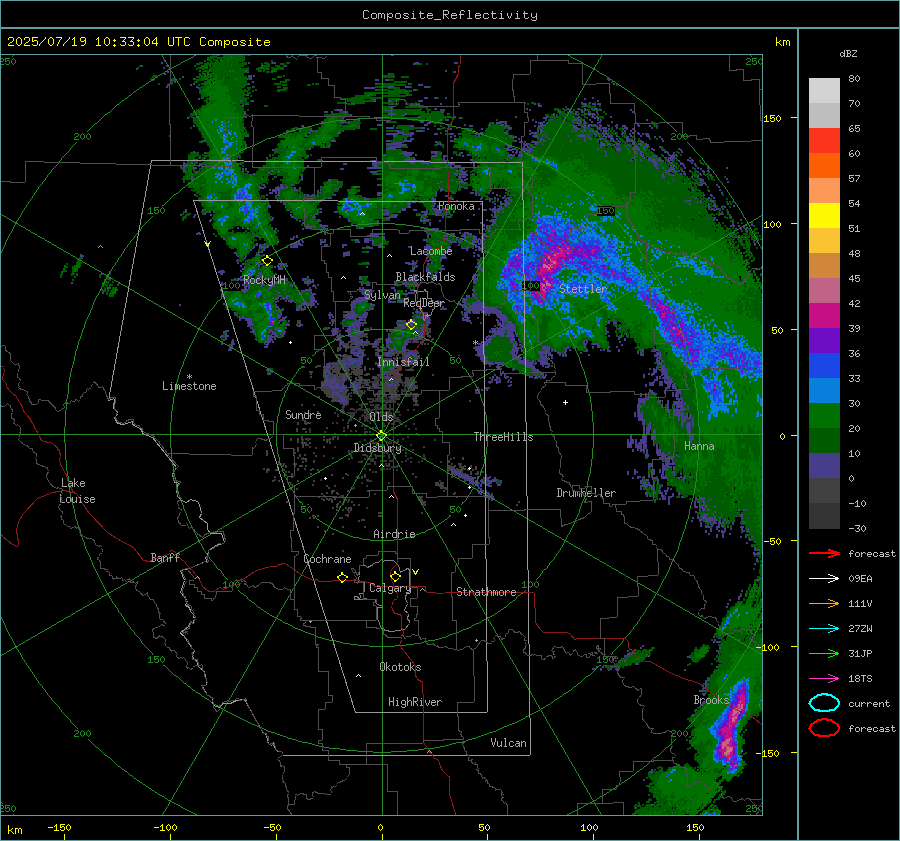Image resolution: width=900 pixels, height=841 pixels.
Task: Click the Okotoks city label
Action: [400, 667]
